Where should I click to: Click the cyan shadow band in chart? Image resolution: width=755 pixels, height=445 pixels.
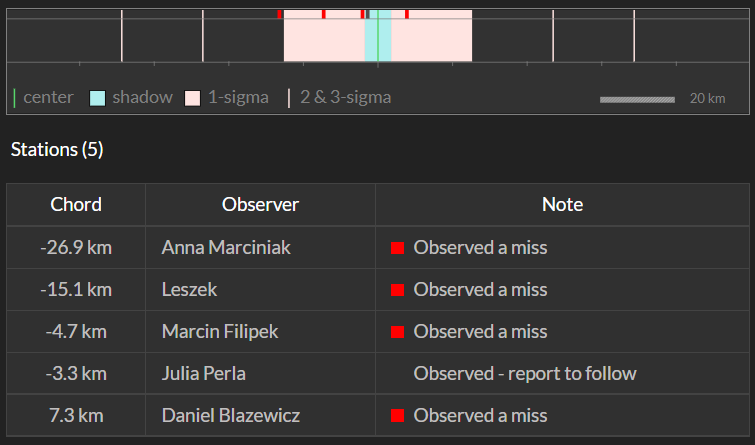[378, 36]
